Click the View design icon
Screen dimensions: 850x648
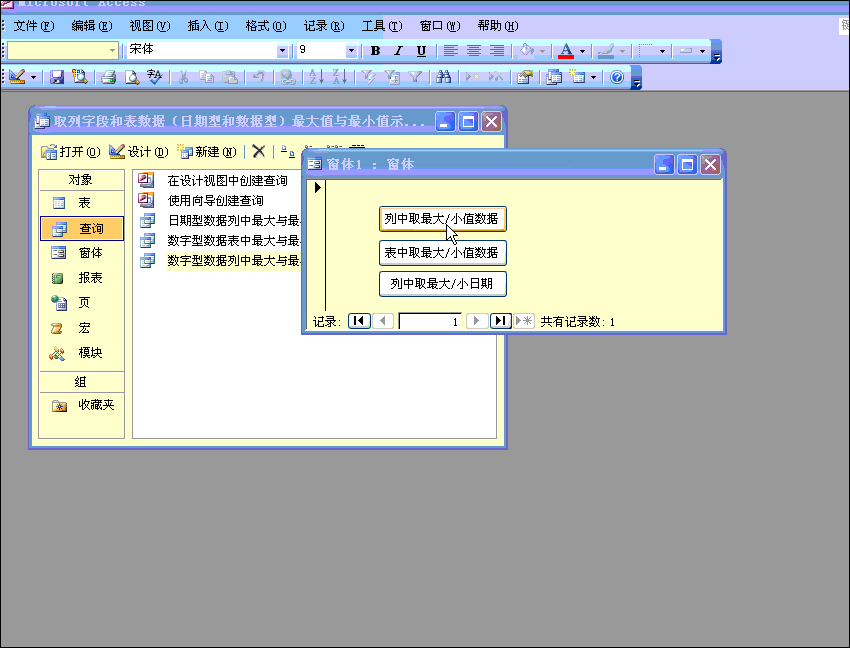[17, 78]
